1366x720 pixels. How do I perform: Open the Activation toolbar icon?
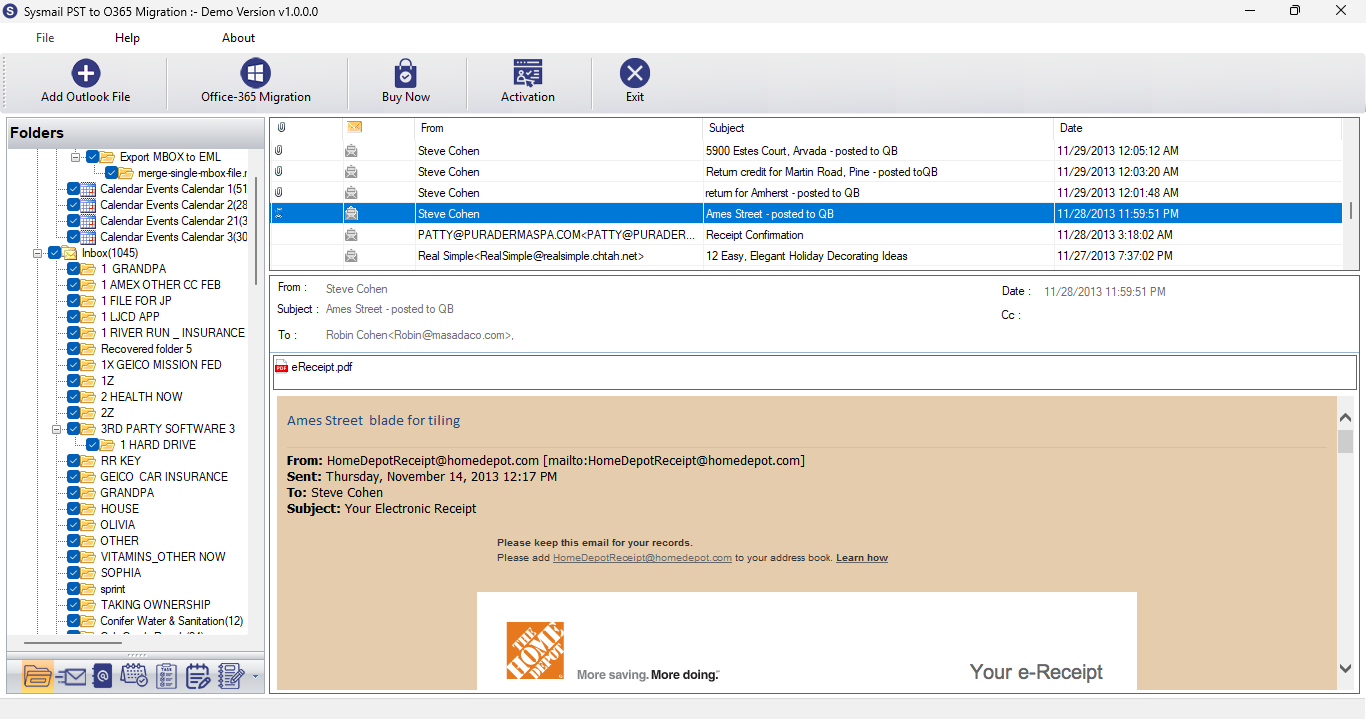528,73
